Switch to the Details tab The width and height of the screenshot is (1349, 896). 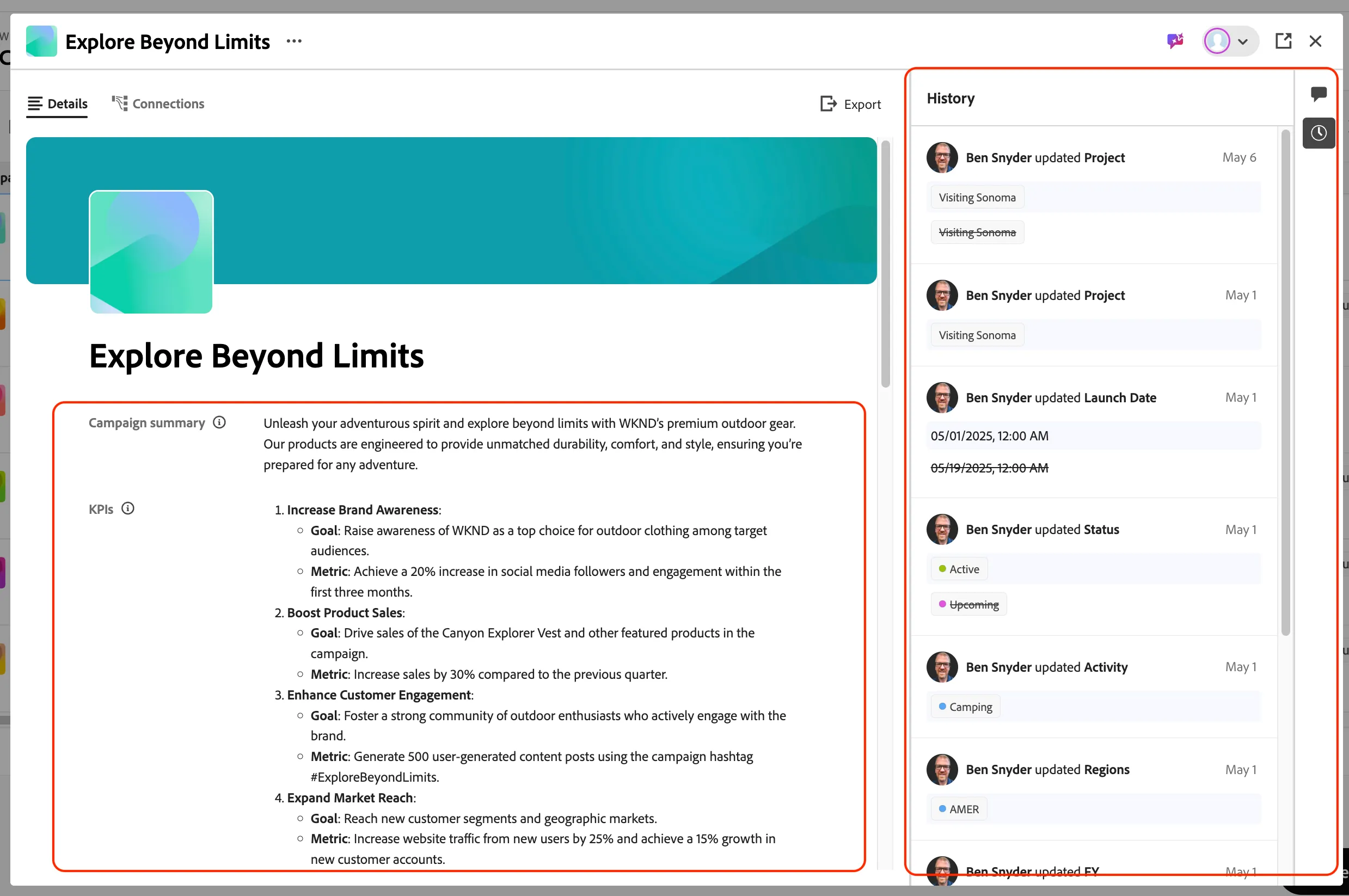(57, 104)
